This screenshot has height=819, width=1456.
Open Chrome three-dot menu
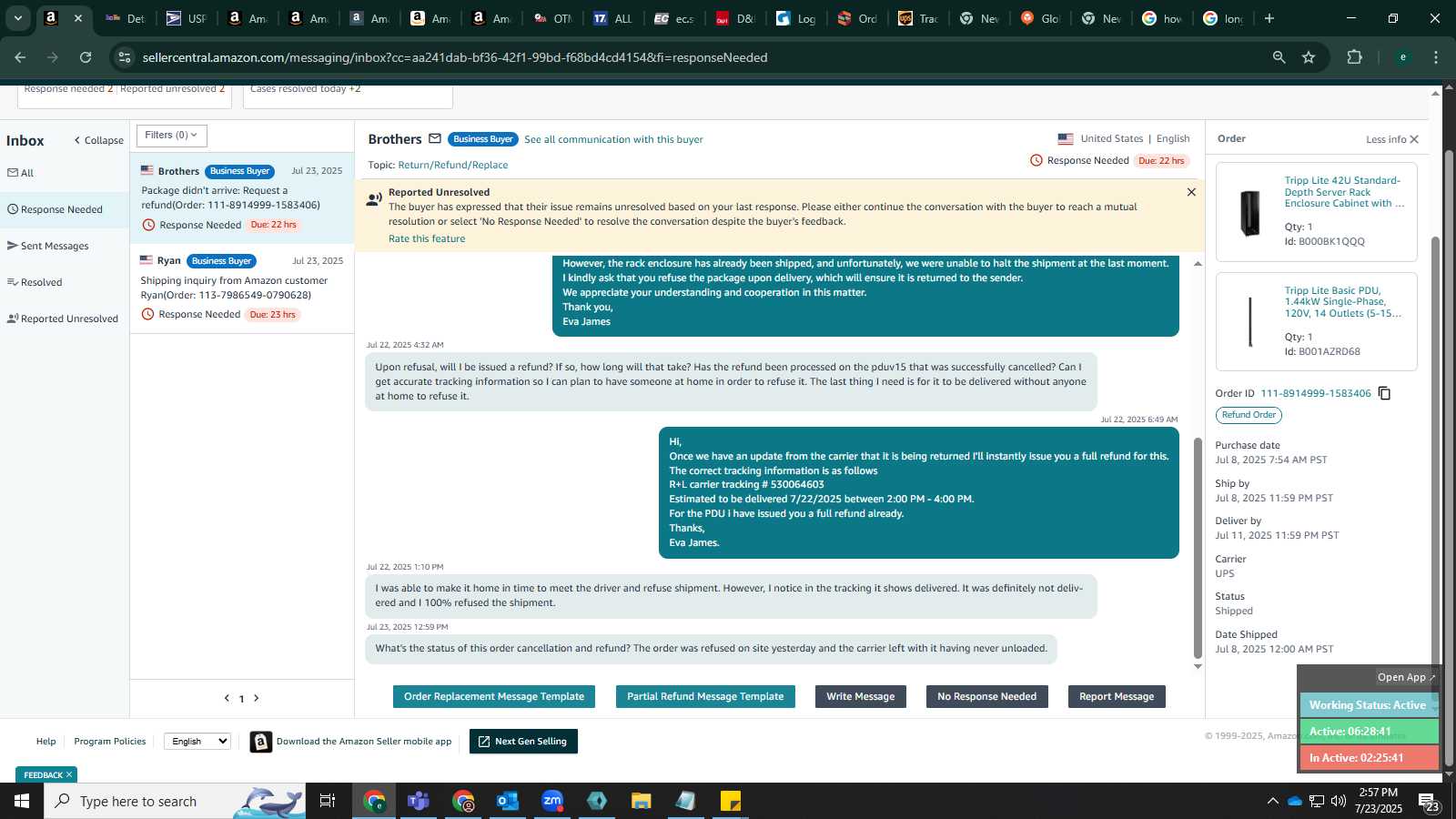point(1436,57)
